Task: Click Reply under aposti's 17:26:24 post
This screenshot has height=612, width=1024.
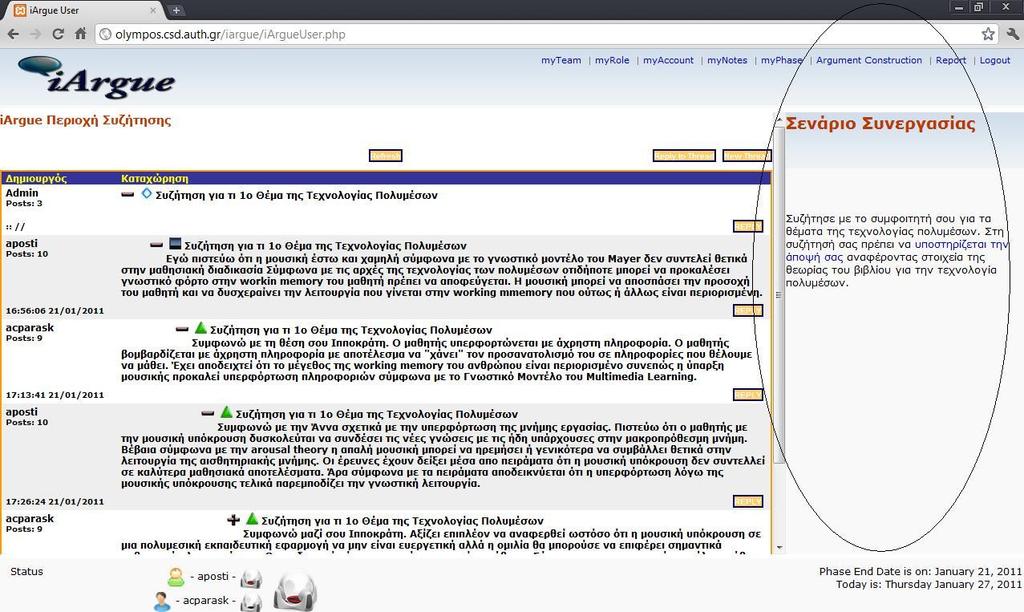Action: pyautogui.click(x=747, y=502)
